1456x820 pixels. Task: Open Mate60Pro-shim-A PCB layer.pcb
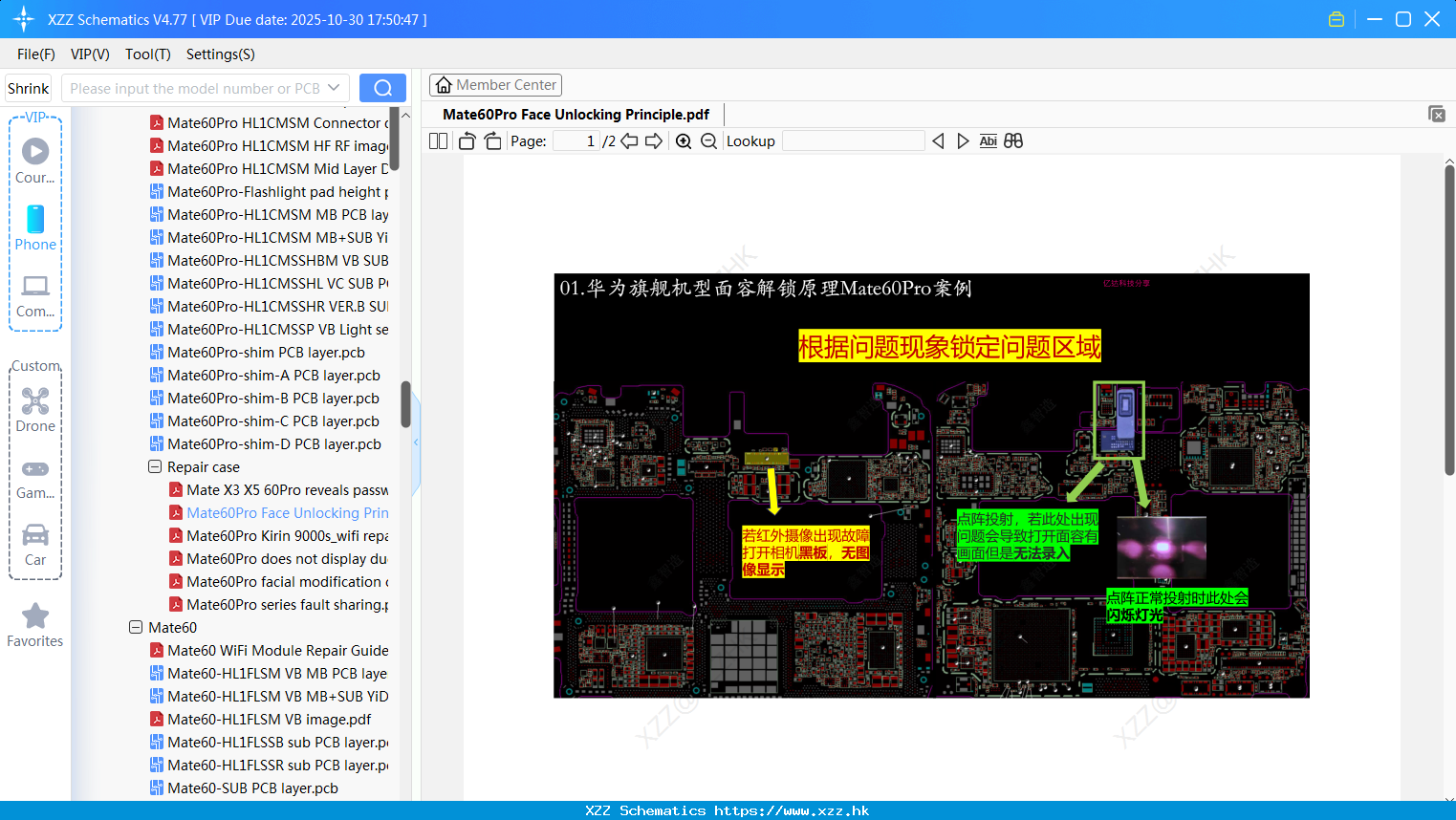[x=265, y=376]
